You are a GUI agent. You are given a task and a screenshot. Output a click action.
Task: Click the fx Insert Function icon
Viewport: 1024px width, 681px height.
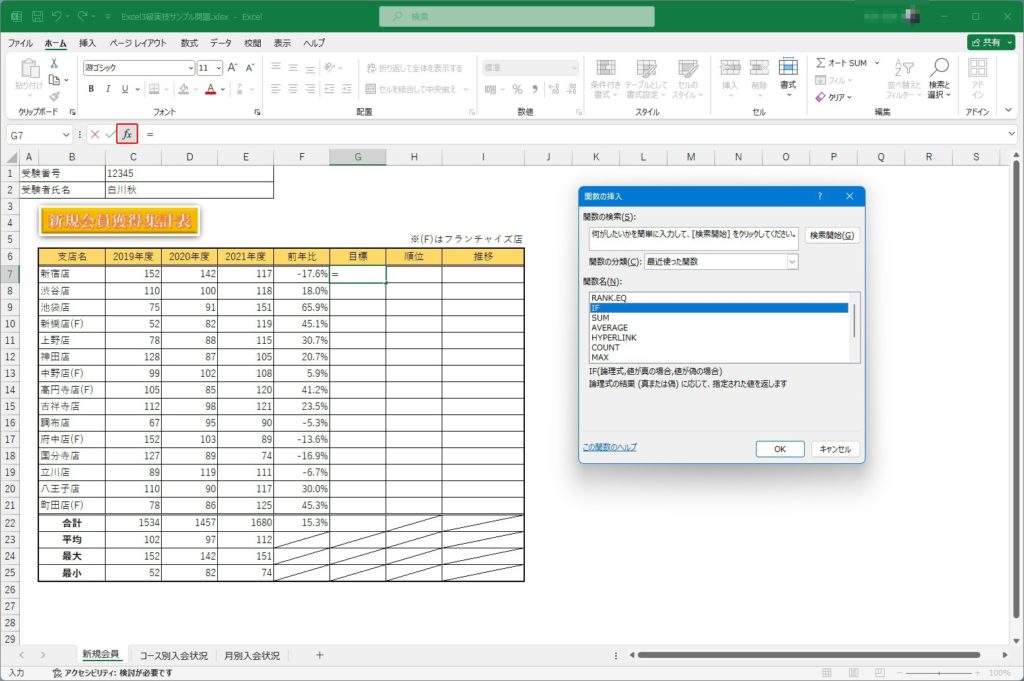pos(127,134)
